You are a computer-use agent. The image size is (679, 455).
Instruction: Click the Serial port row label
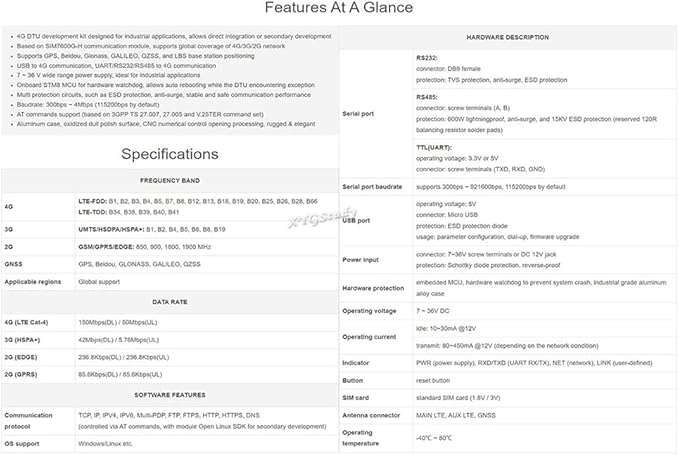[358, 114]
